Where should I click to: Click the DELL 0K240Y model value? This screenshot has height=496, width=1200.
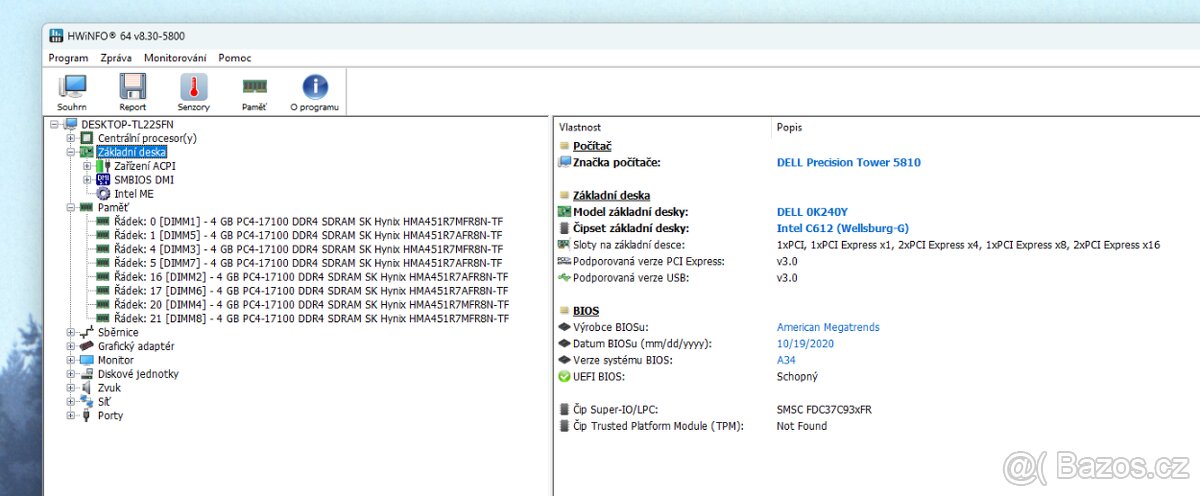click(811, 212)
